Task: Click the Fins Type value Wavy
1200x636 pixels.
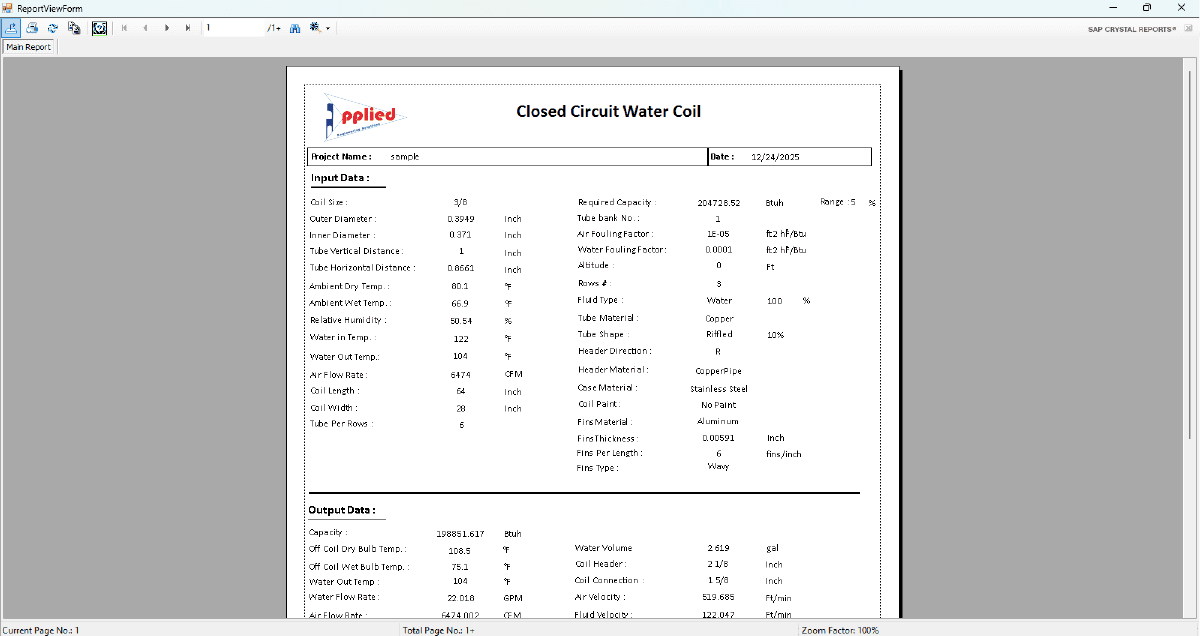Action: pos(718,466)
